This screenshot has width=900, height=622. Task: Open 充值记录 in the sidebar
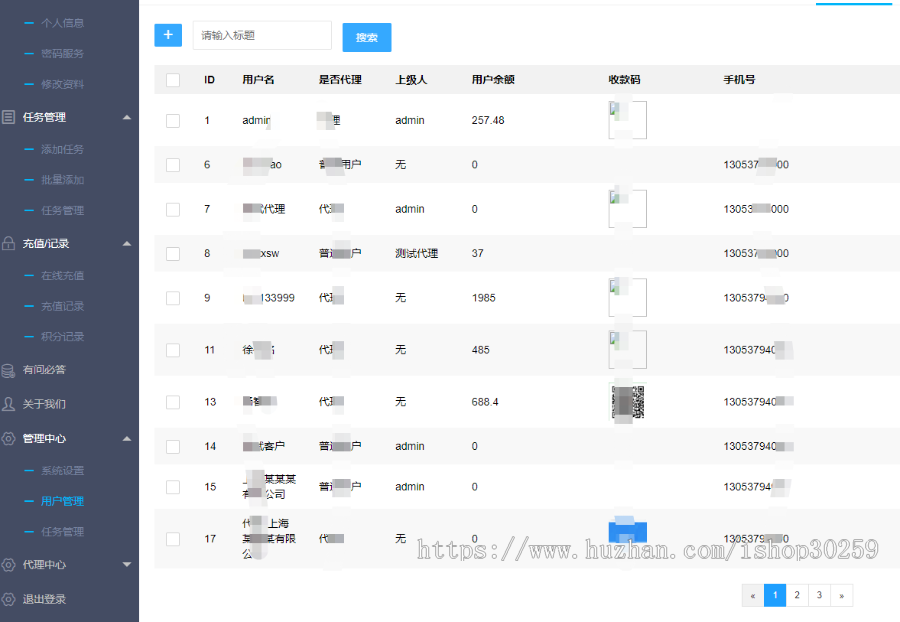pos(63,306)
